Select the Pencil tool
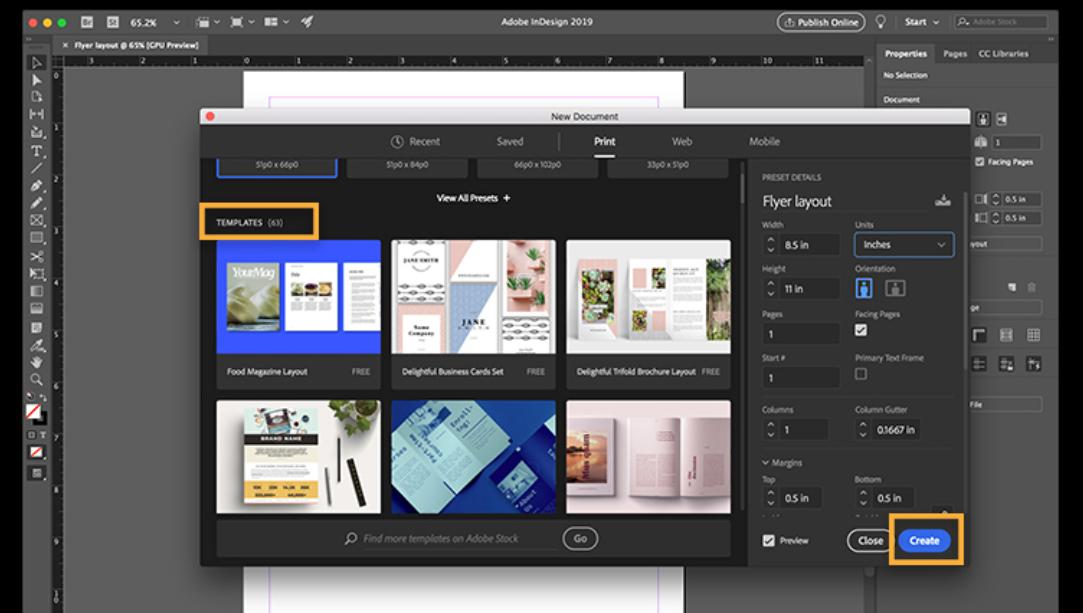This screenshot has width=1083, height=613. (x=37, y=203)
